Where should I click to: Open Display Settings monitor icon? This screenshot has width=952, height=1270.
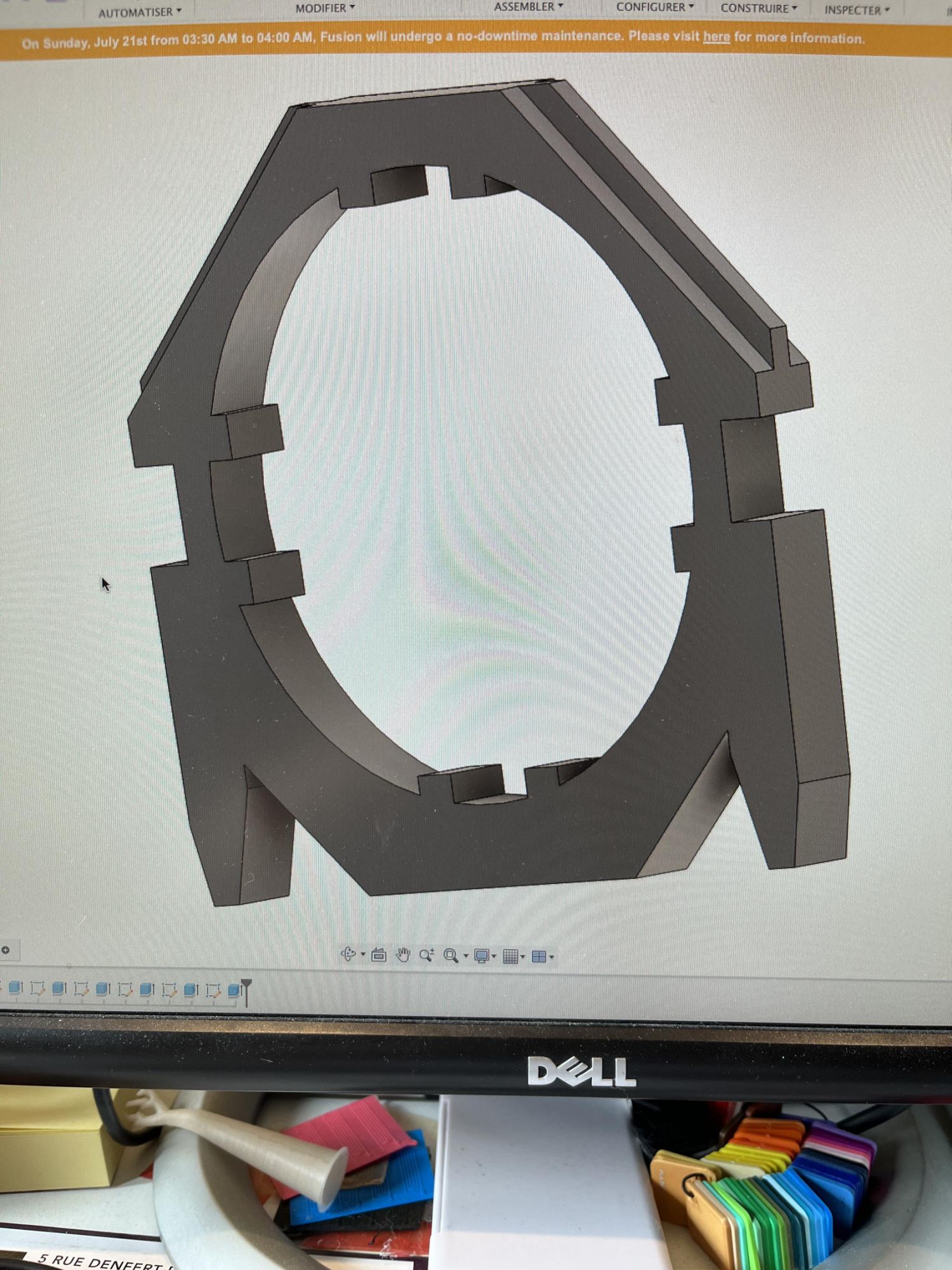click(x=482, y=956)
